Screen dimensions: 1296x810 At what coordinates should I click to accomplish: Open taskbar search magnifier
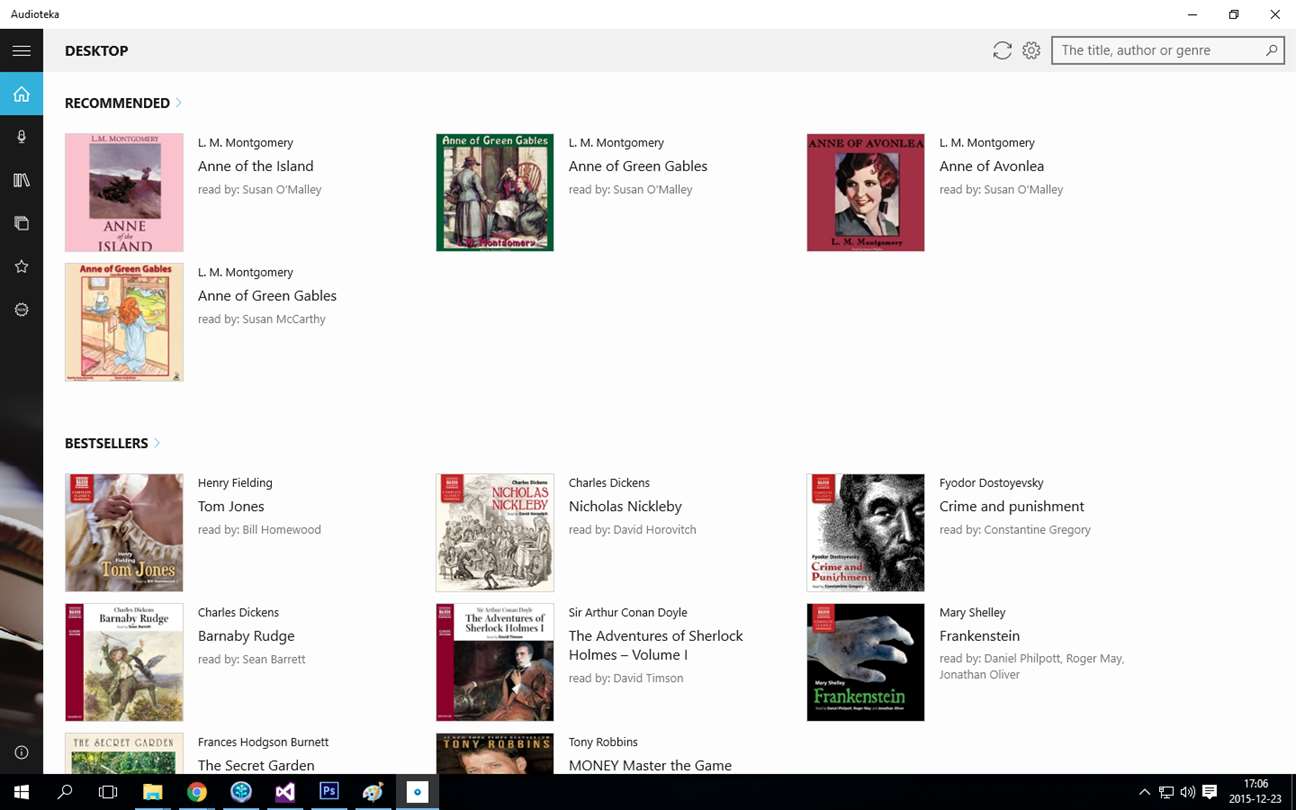[65, 792]
